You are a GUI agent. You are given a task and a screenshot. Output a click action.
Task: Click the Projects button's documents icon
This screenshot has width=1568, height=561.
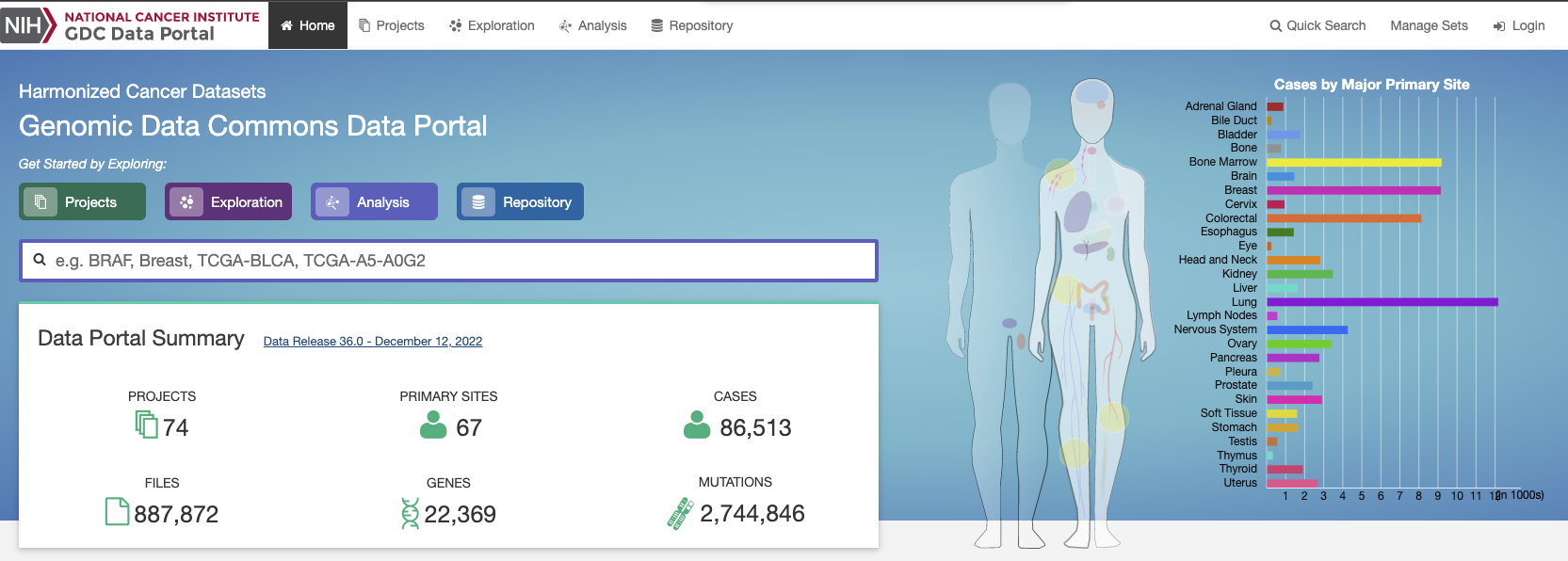click(x=40, y=201)
